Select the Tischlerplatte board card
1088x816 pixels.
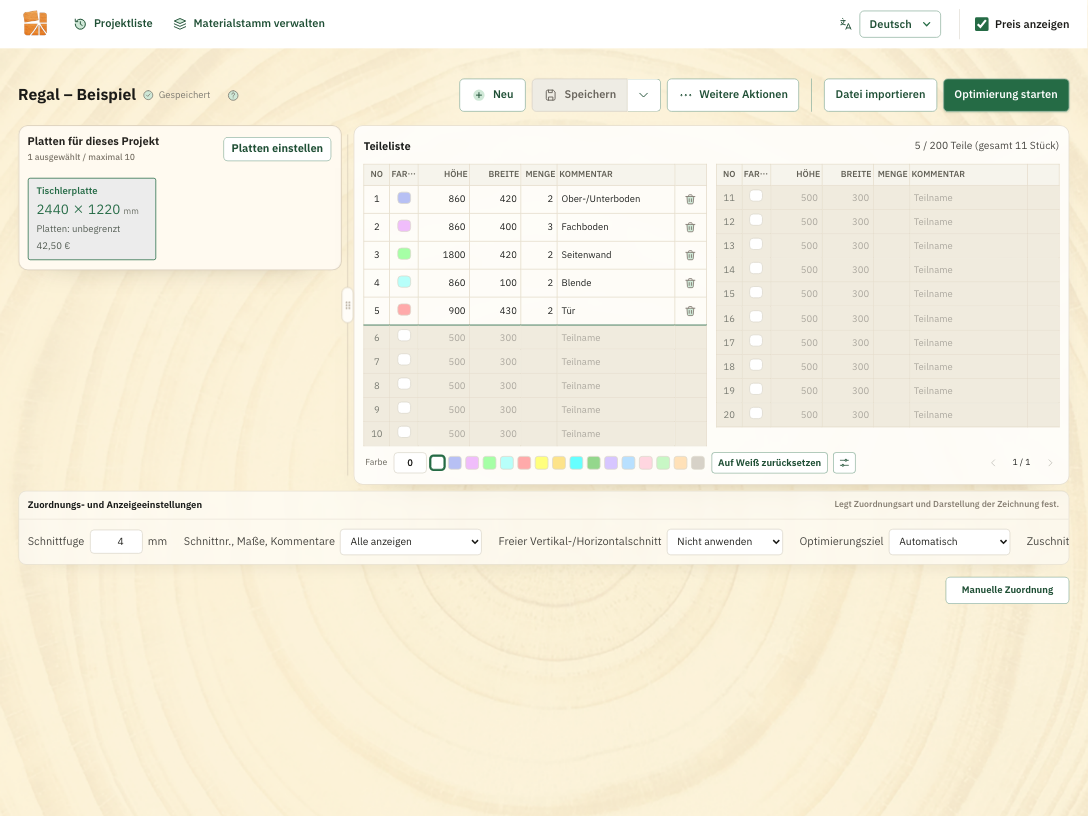92,219
